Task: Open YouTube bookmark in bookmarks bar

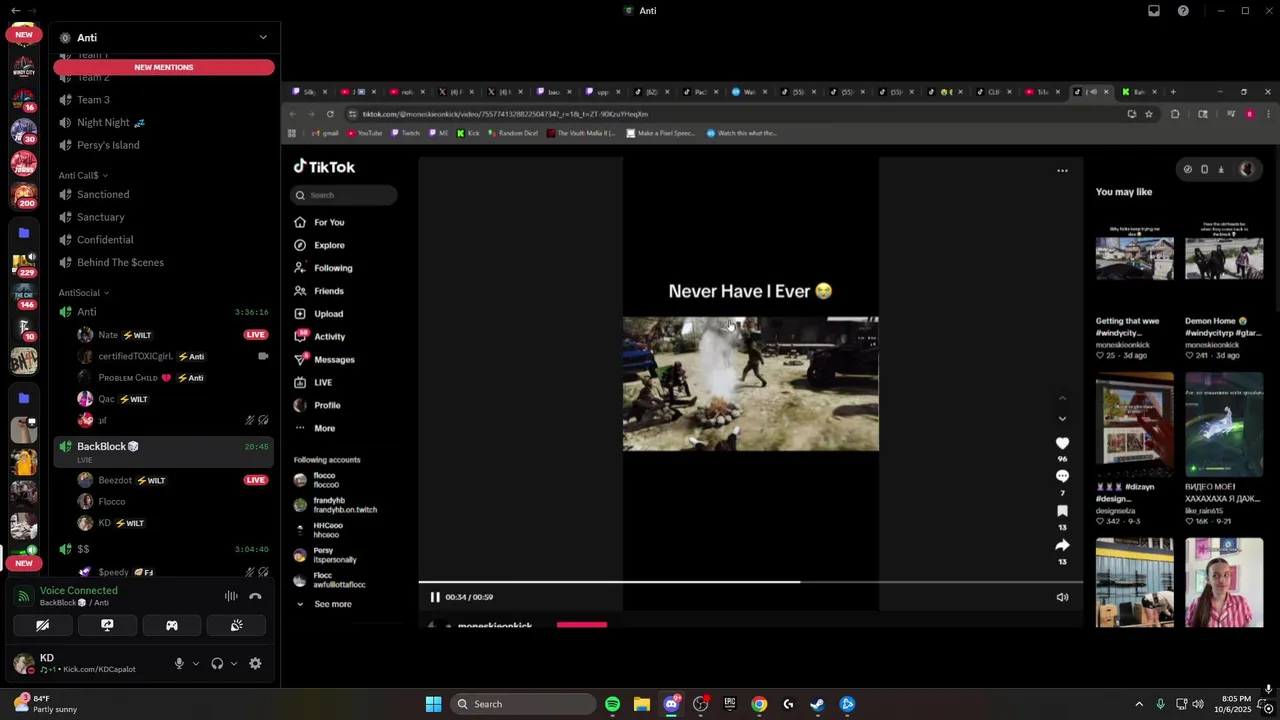Action: (x=364, y=133)
